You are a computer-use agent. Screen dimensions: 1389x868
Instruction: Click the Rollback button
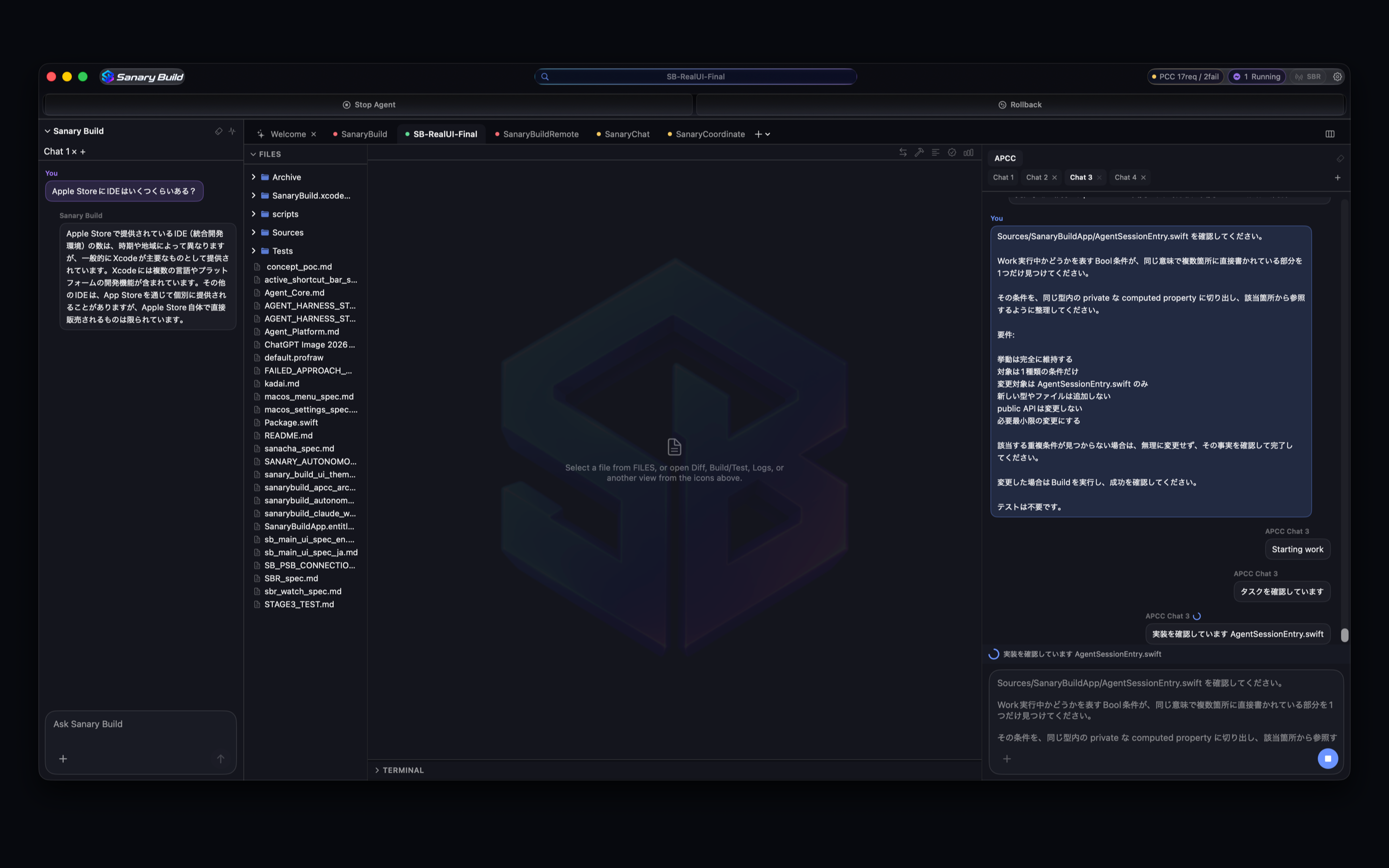click(1020, 105)
